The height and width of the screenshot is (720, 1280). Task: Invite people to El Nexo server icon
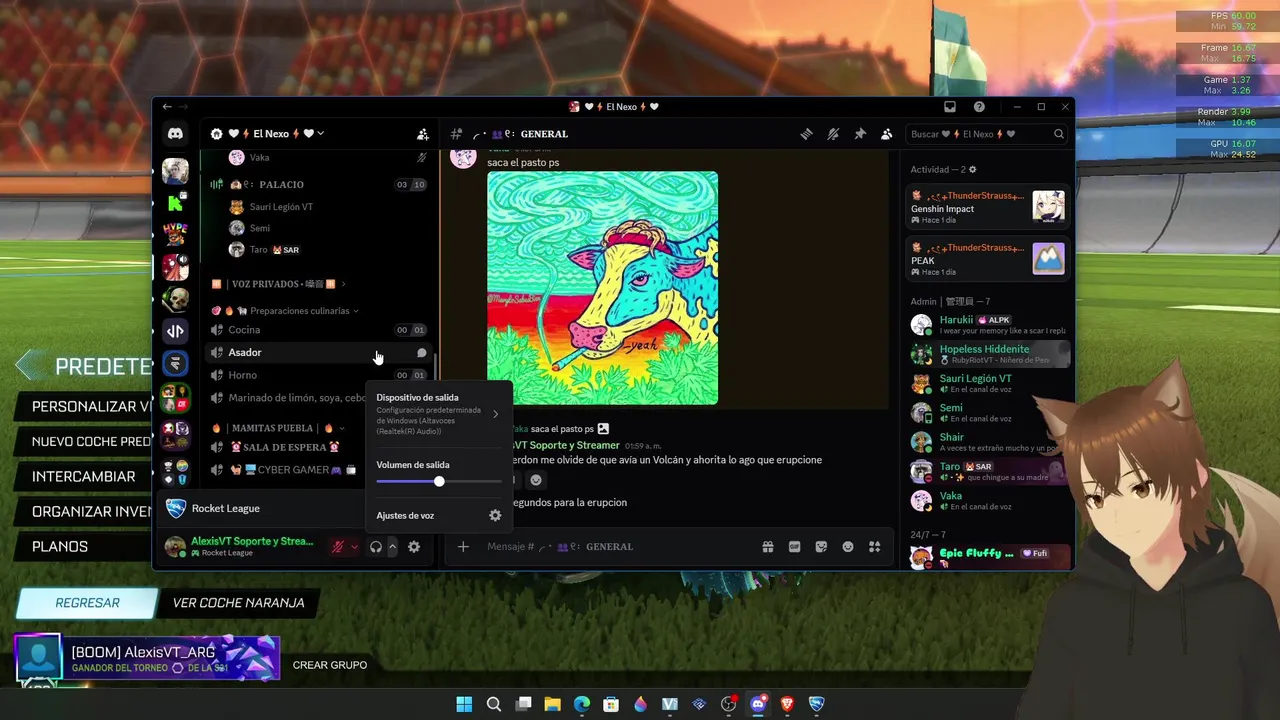(422, 134)
